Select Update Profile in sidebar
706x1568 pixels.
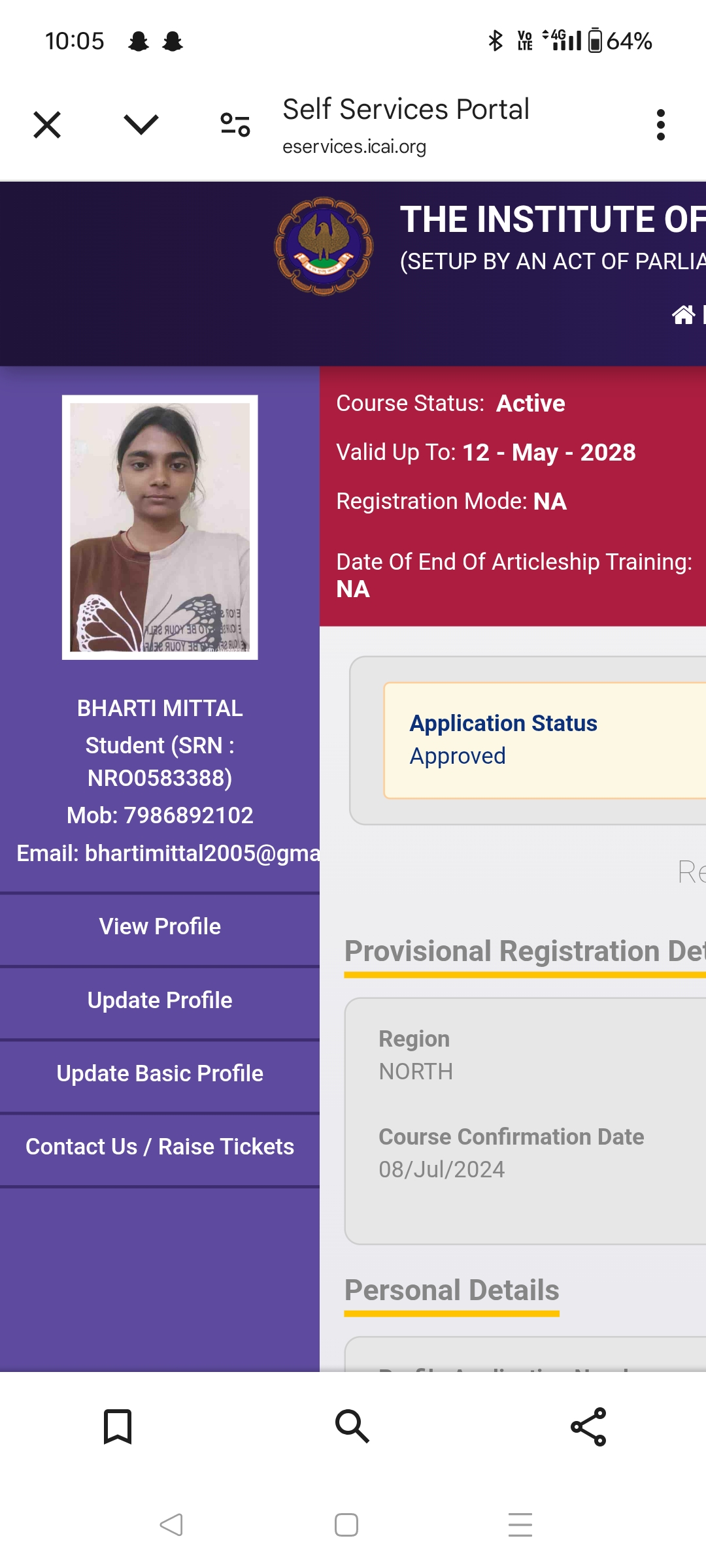point(160,1000)
